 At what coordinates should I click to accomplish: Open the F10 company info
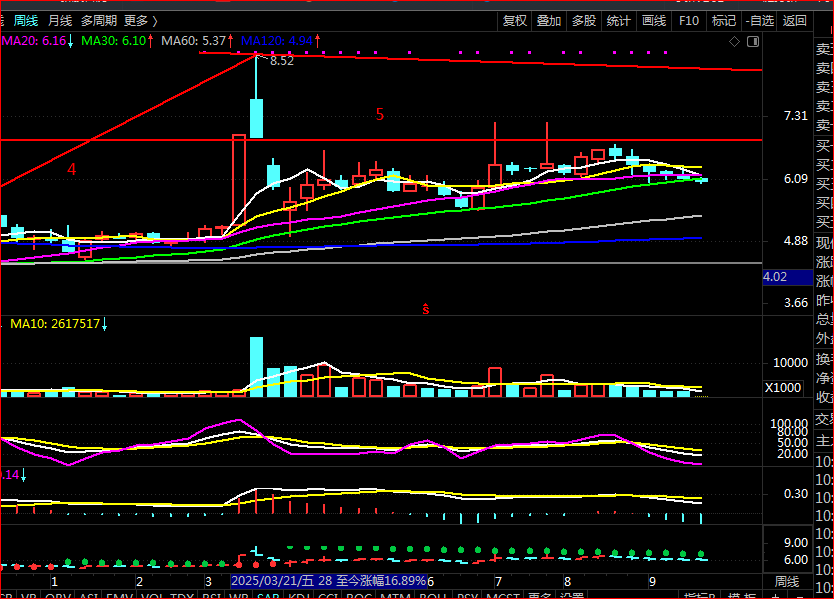coord(689,21)
